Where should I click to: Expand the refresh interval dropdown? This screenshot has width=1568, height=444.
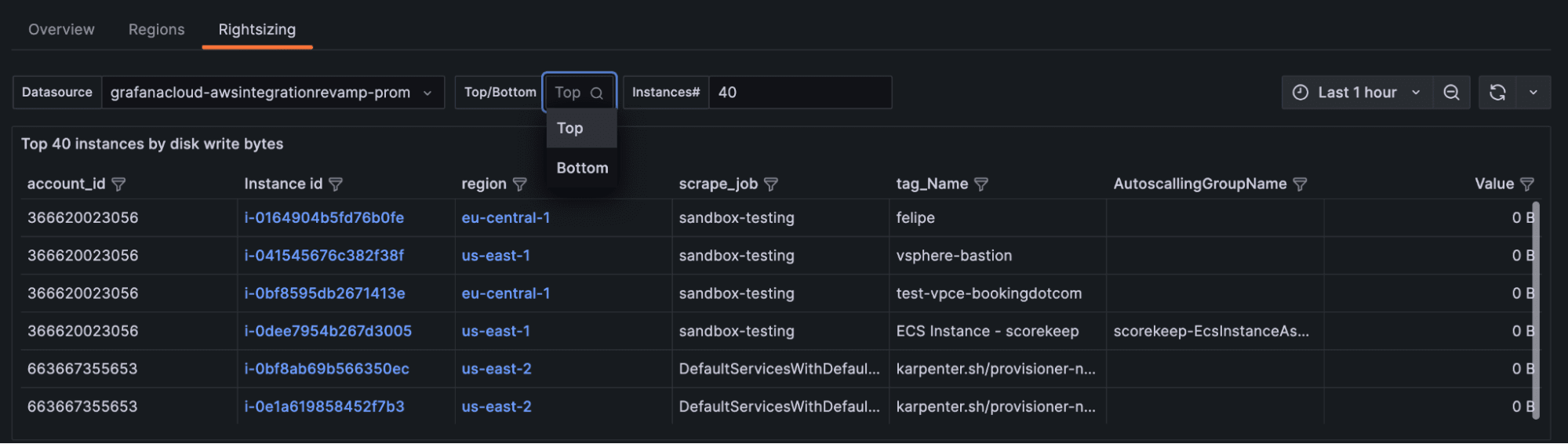click(x=1533, y=93)
